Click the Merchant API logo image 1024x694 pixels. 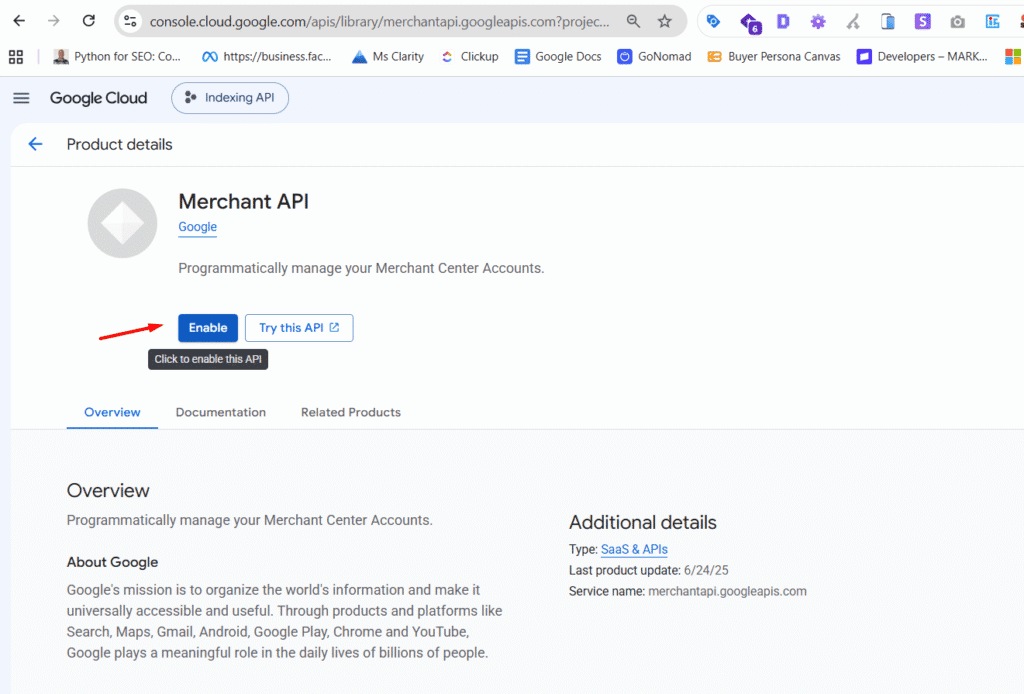[x=123, y=223]
